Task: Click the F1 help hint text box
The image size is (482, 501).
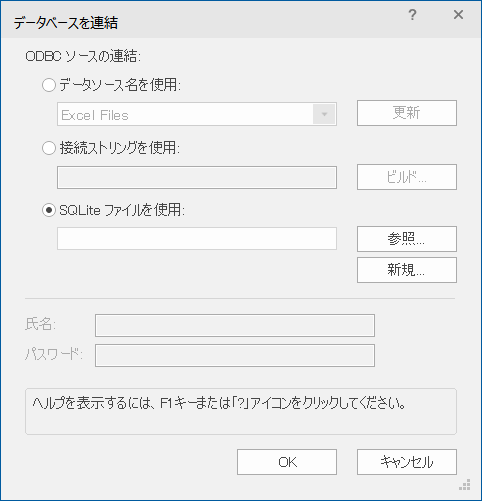Action: (x=241, y=411)
